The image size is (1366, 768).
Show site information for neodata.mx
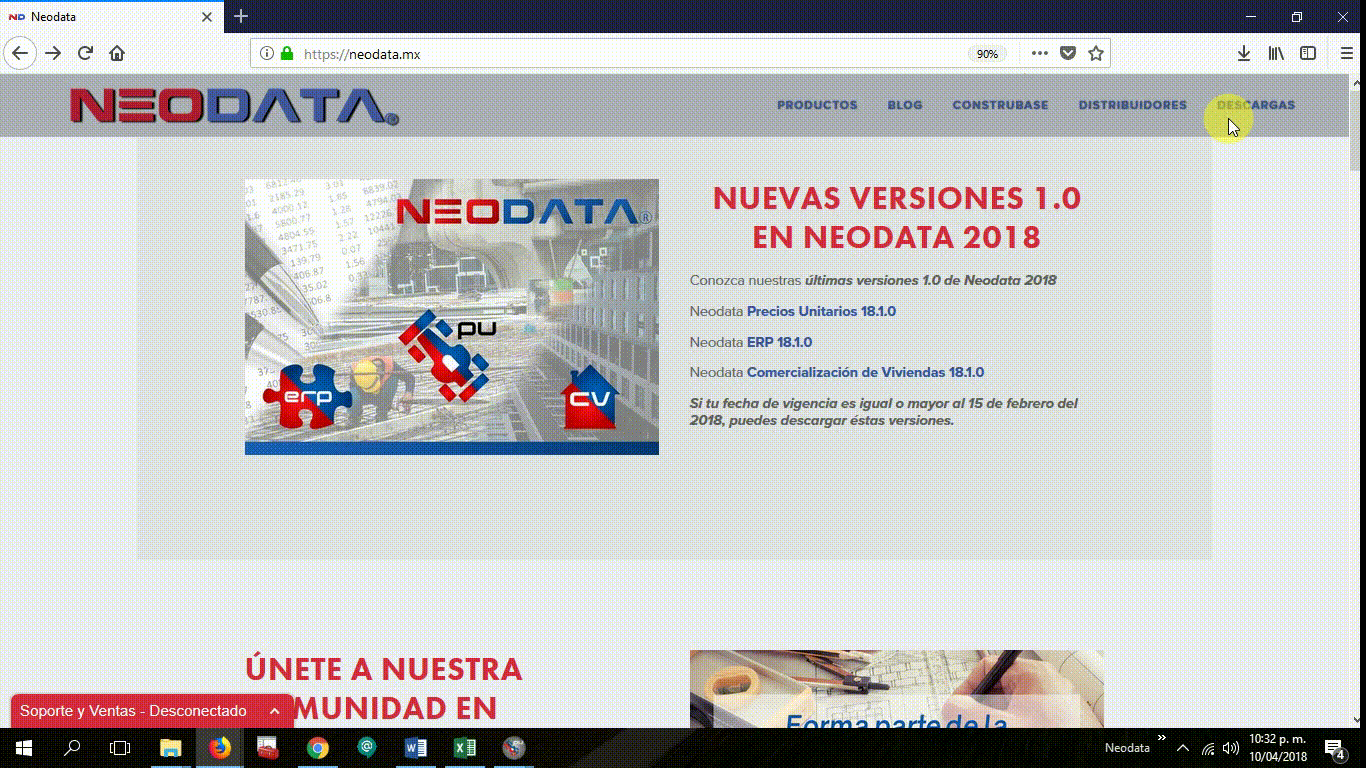pyautogui.click(x=266, y=54)
